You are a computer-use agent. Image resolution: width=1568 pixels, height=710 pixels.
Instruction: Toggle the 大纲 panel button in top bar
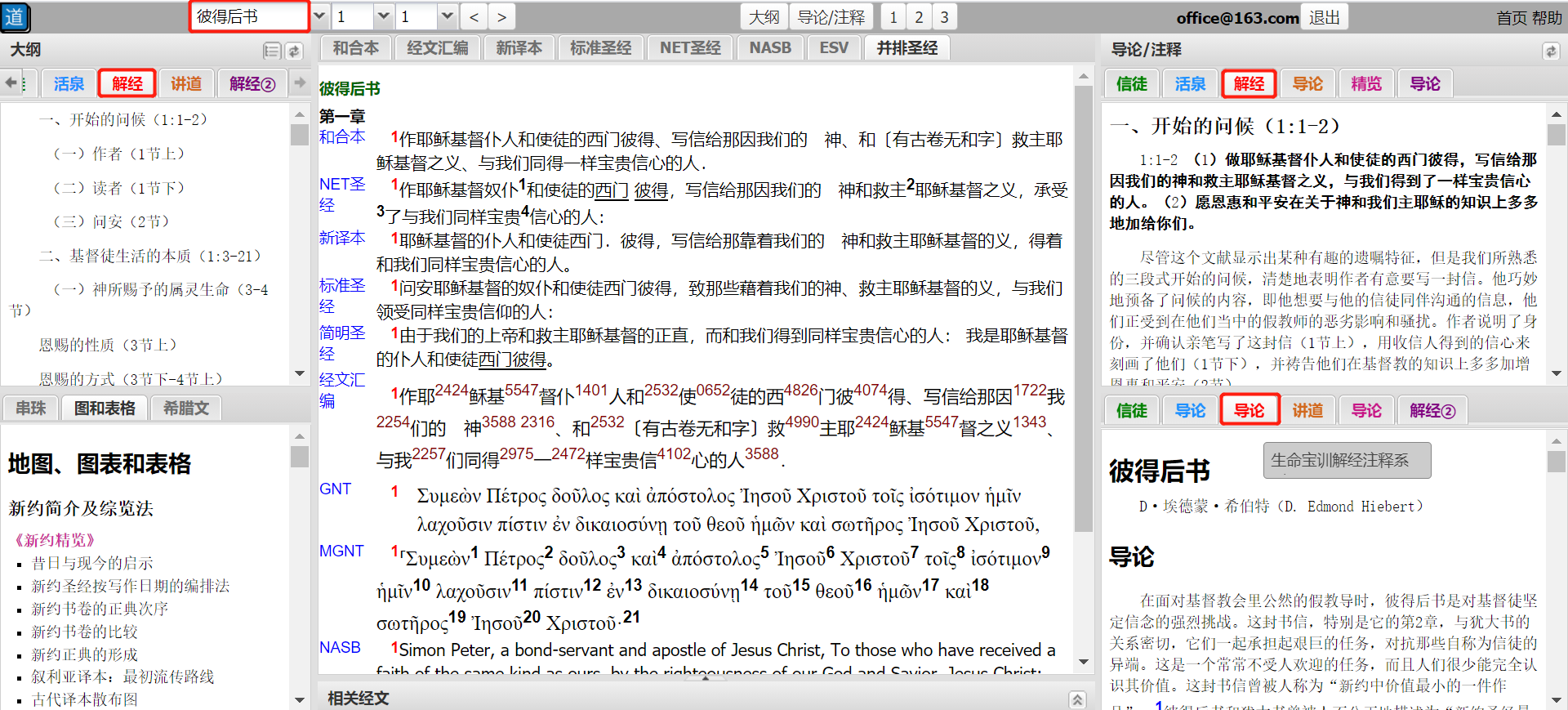tap(764, 17)
